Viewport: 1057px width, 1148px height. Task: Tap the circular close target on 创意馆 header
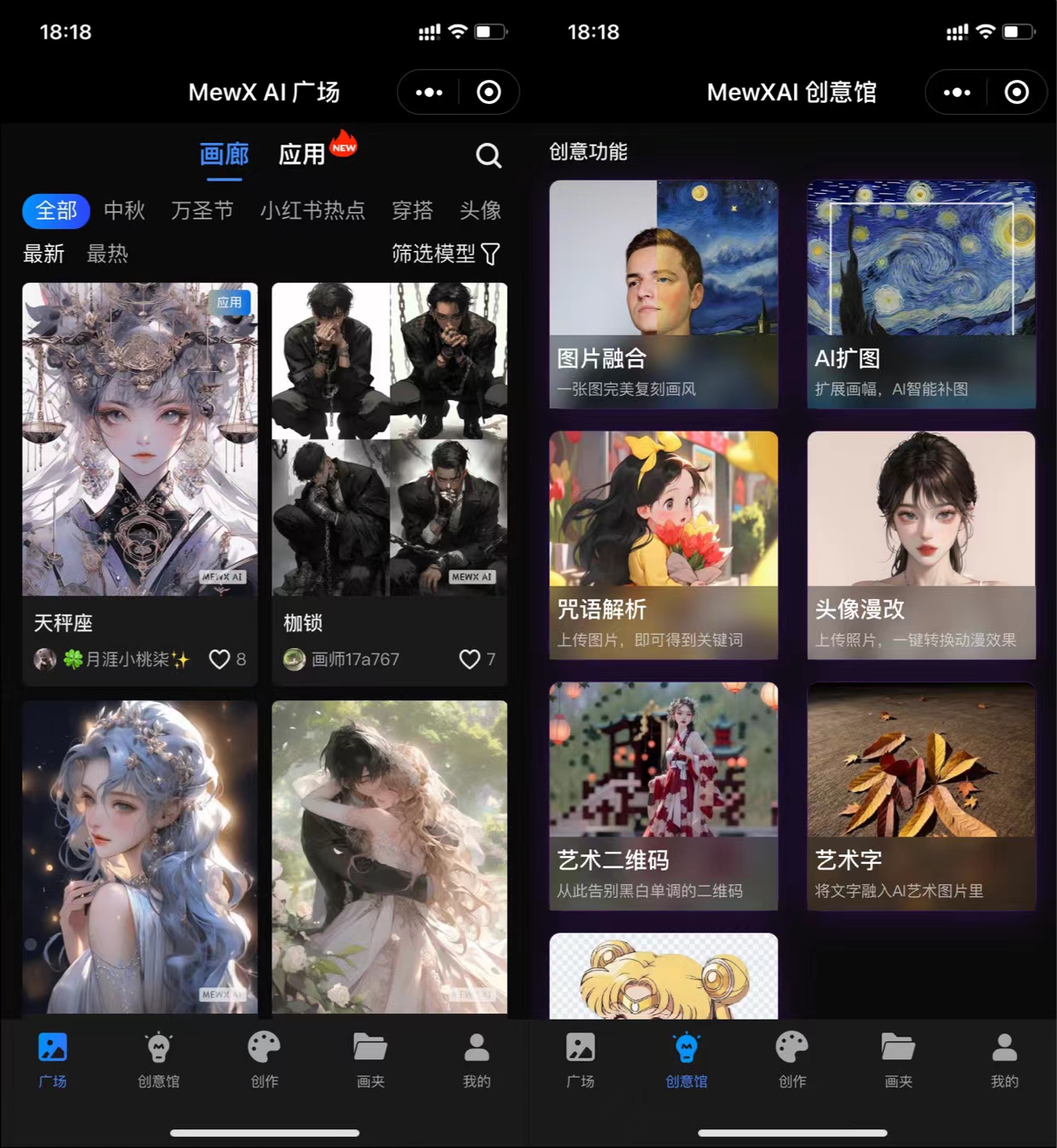click(1016, 92)
